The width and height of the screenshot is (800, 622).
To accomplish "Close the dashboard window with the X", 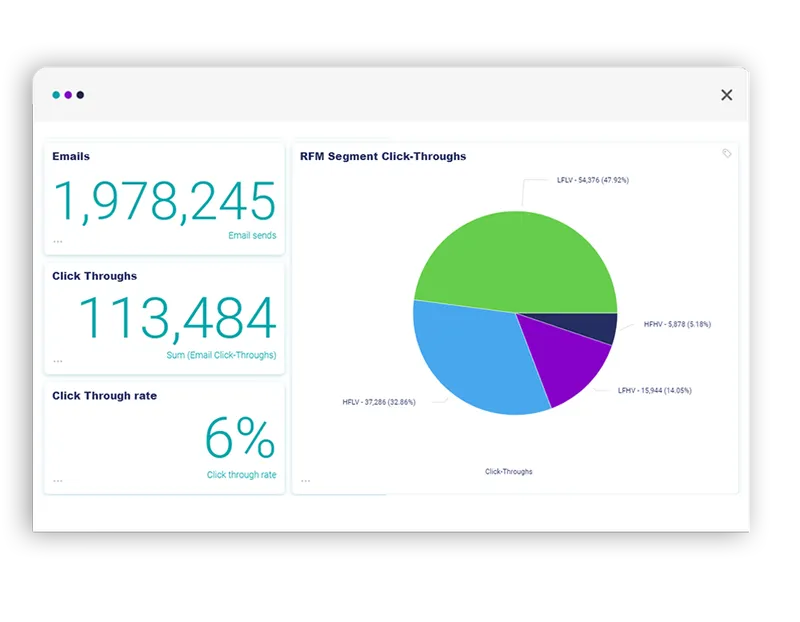I will [x=727, y=95].
